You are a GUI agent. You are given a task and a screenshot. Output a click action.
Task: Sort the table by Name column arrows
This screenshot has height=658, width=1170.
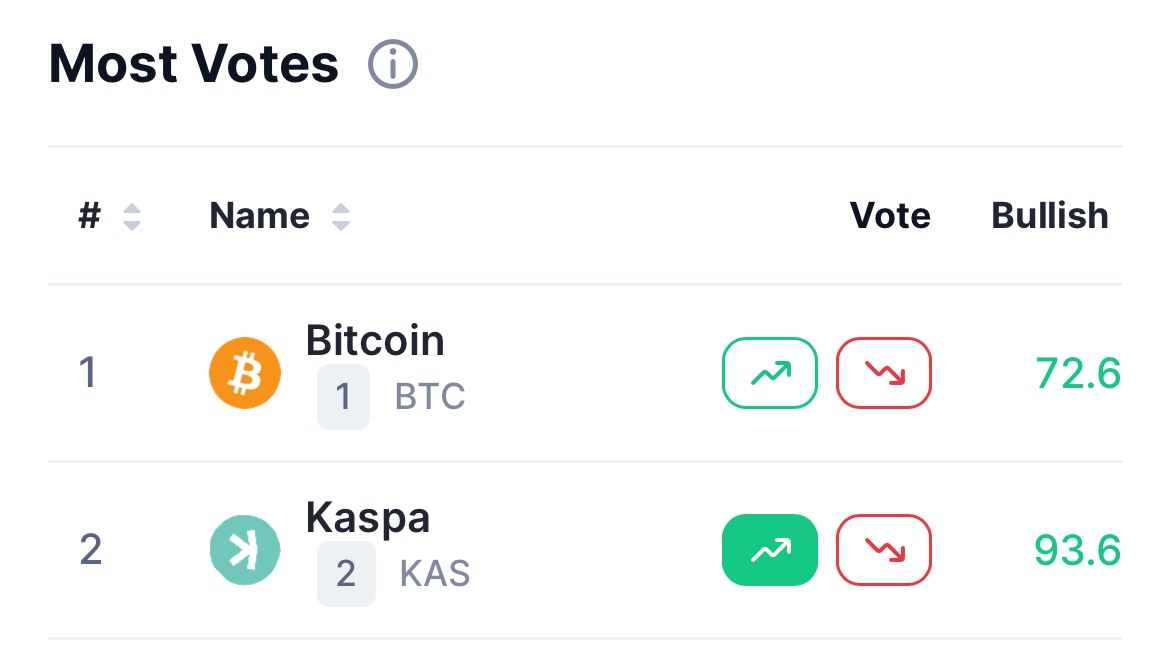tap(340, 217)
